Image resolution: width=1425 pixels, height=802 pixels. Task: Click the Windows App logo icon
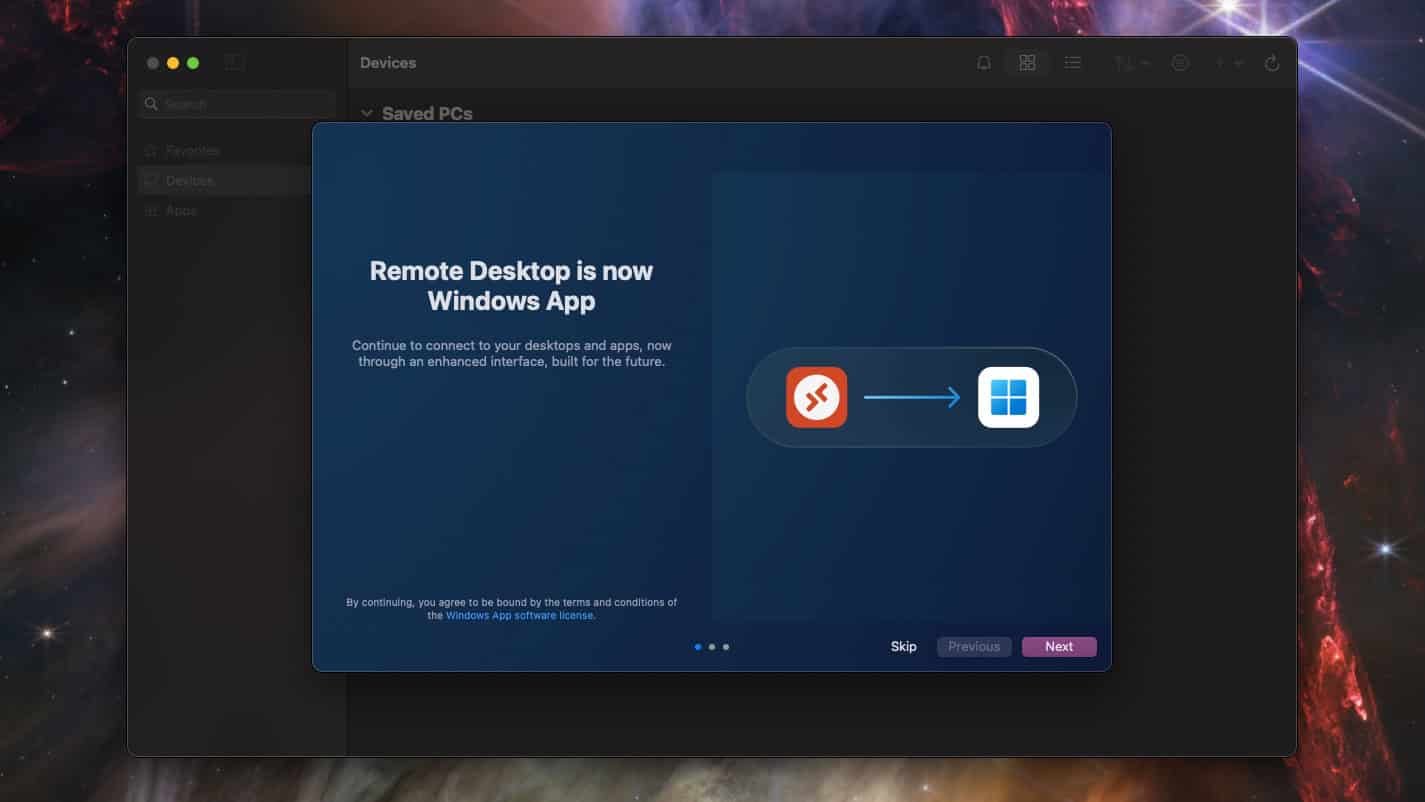1008,397
